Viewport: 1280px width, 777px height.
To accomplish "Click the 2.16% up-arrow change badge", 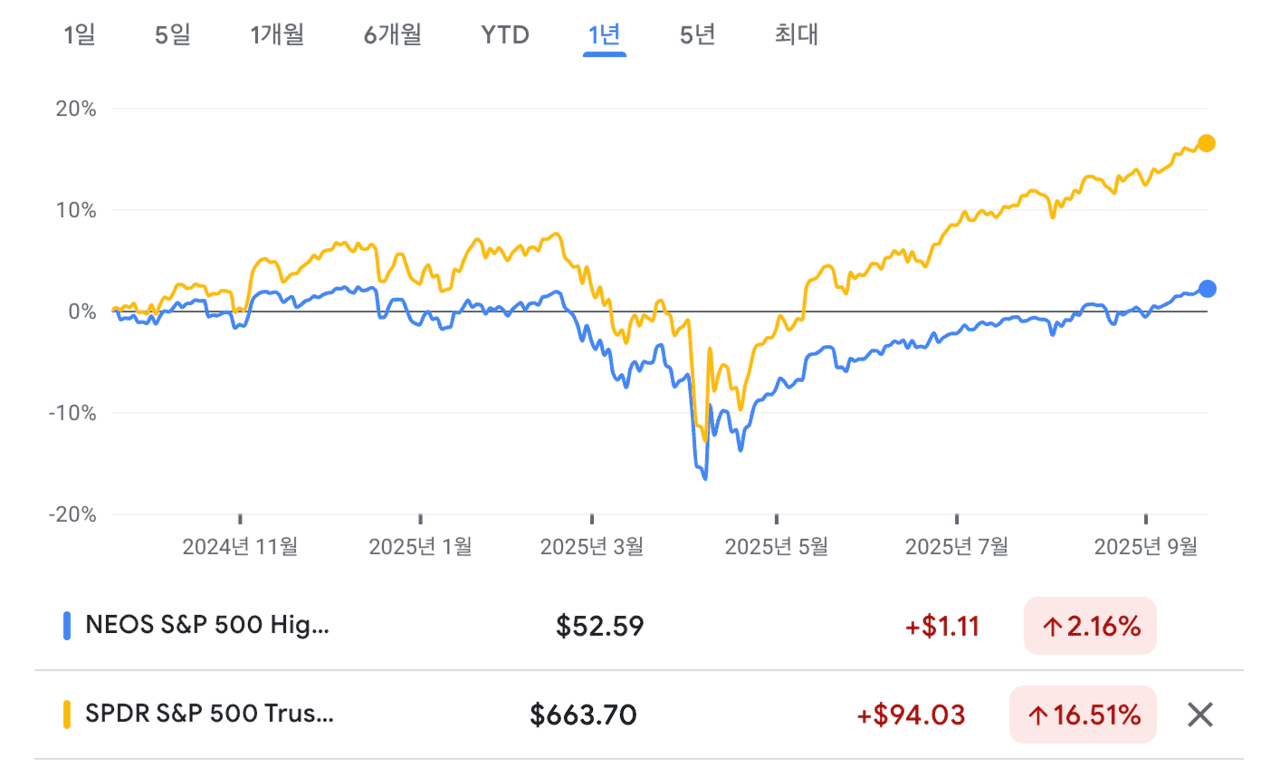I will click(x=1090, y=627).
